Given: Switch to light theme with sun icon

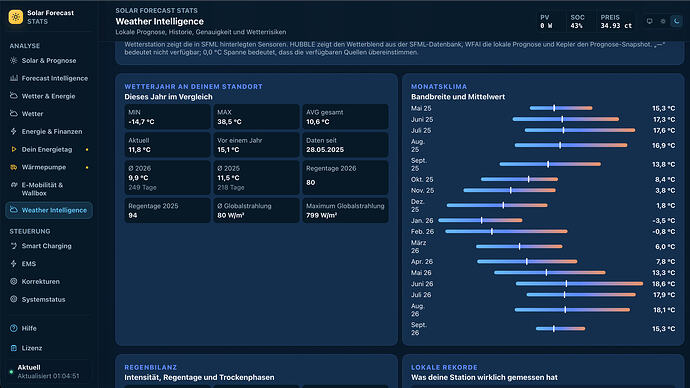Looking at the screenshot, I should (663, 21).
